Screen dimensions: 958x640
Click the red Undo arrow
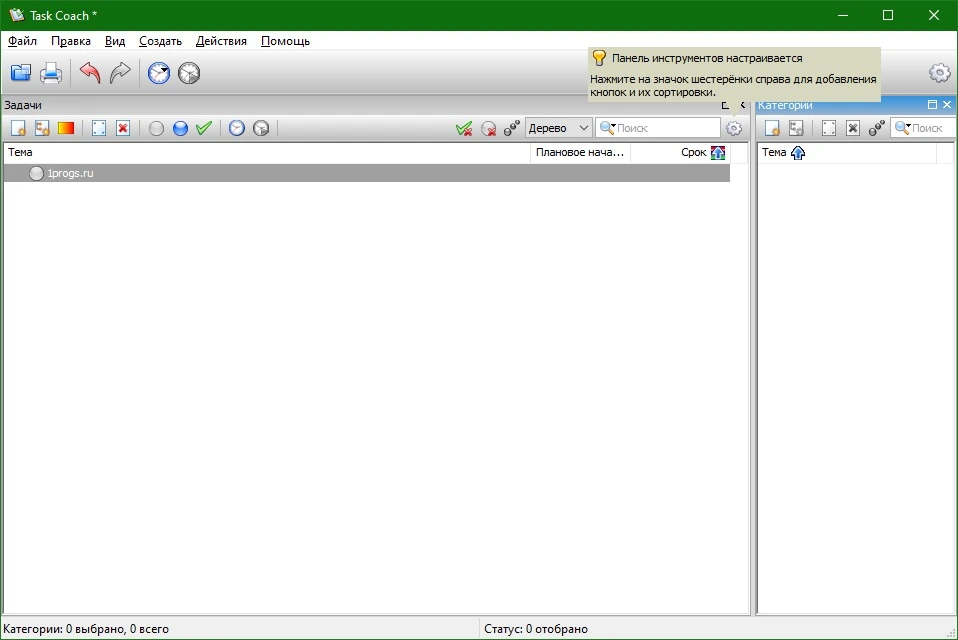pos(90,73)
